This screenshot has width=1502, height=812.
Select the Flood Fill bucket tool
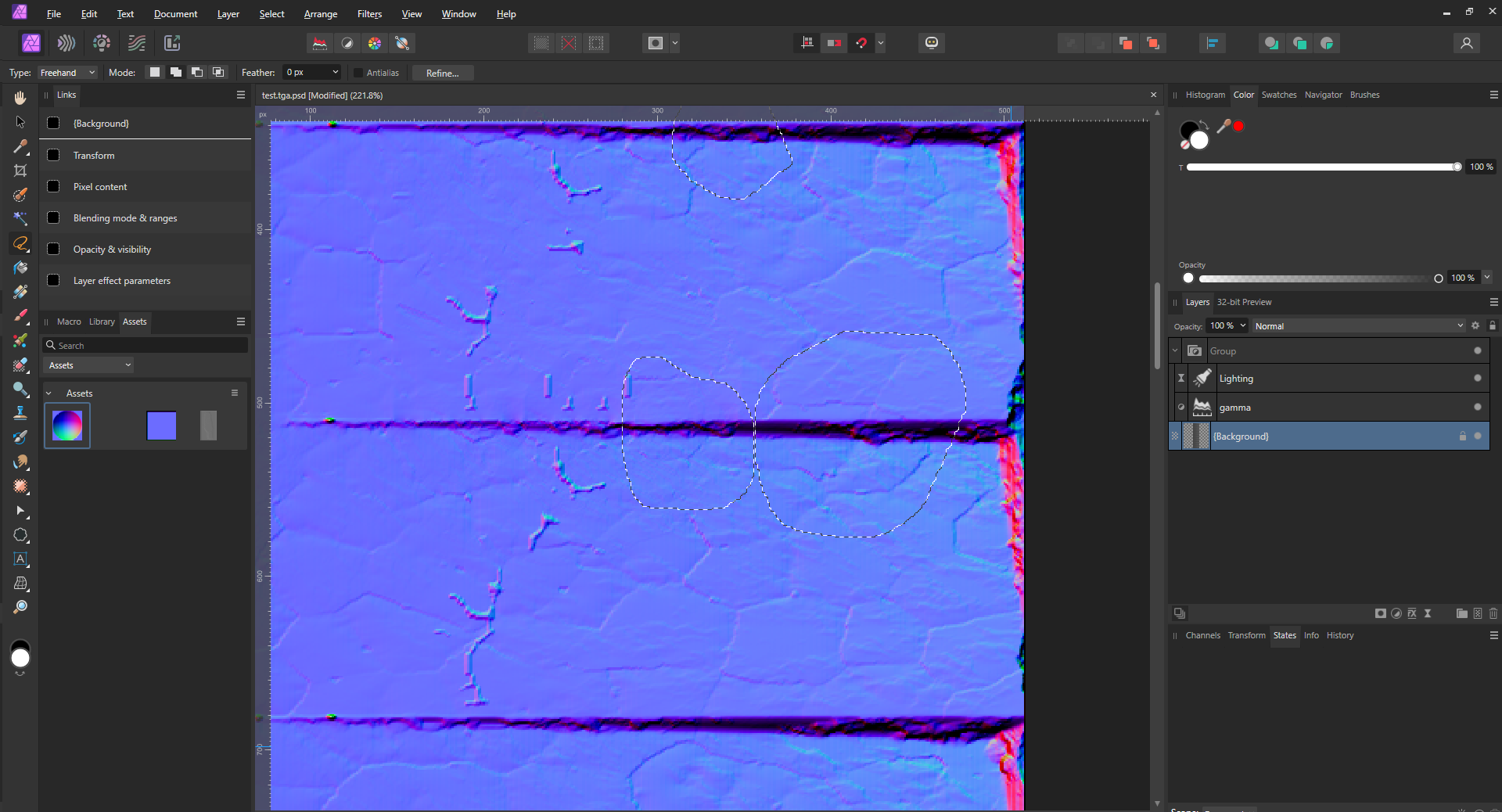point(20,268)
